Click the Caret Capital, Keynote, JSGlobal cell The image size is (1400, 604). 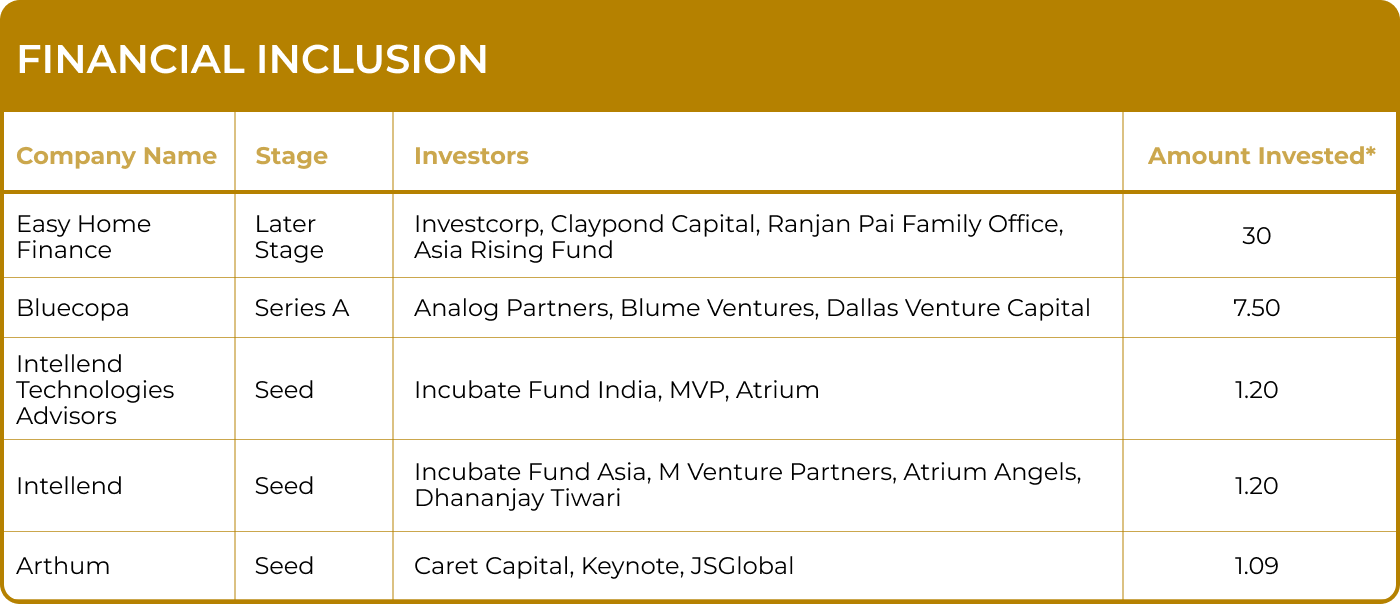click(604, 566)
